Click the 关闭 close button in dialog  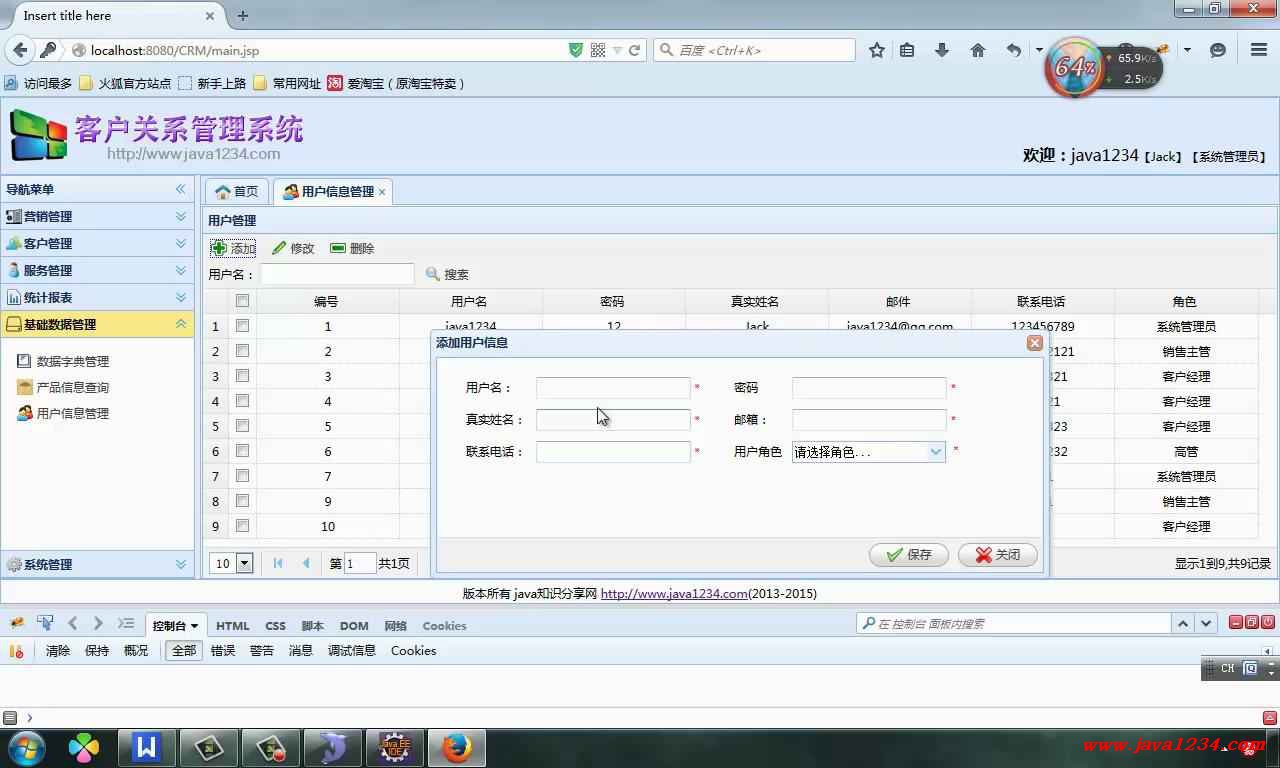pos(997,555)
